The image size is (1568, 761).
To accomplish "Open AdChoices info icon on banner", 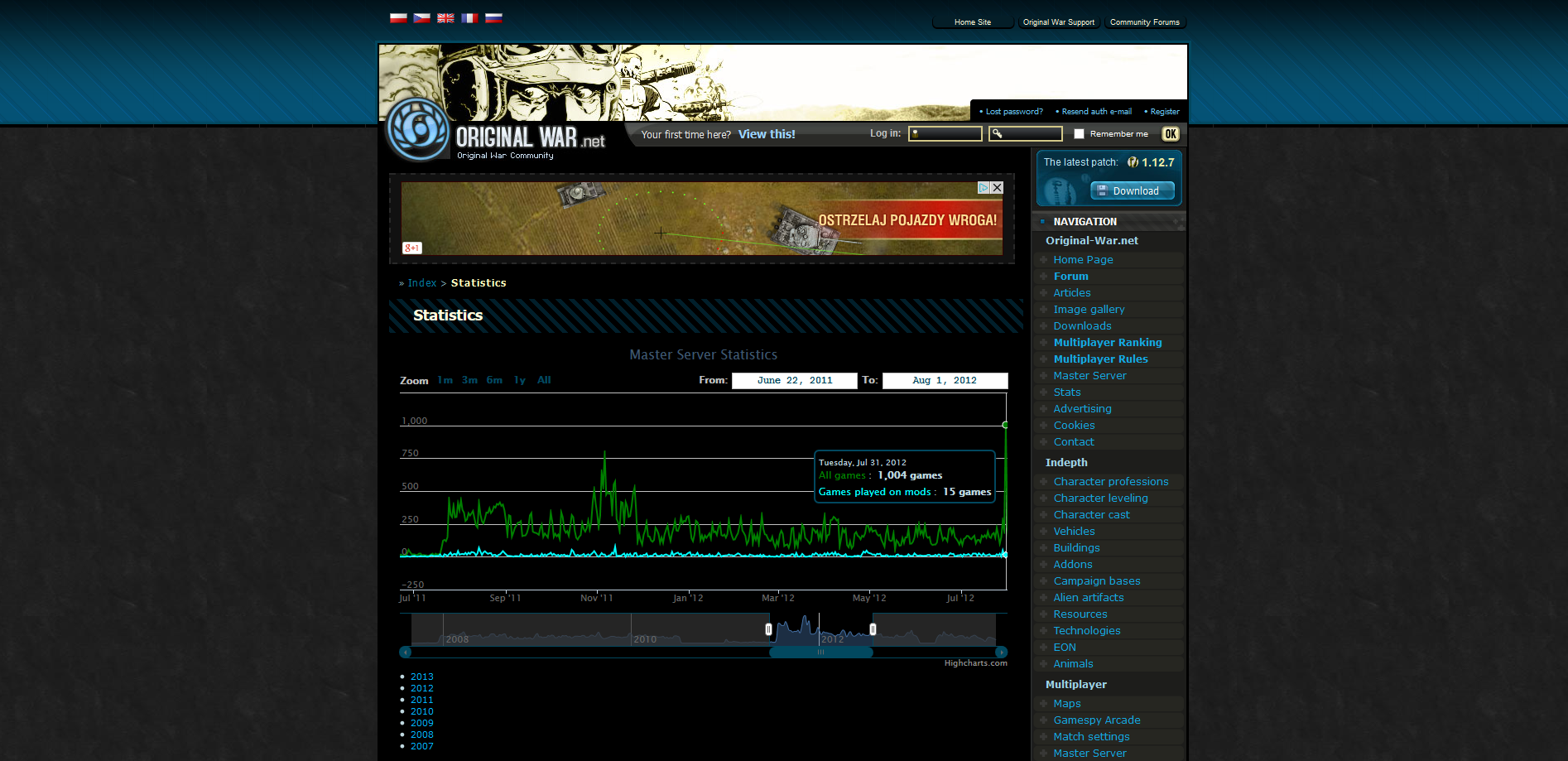I will point(984,188).
